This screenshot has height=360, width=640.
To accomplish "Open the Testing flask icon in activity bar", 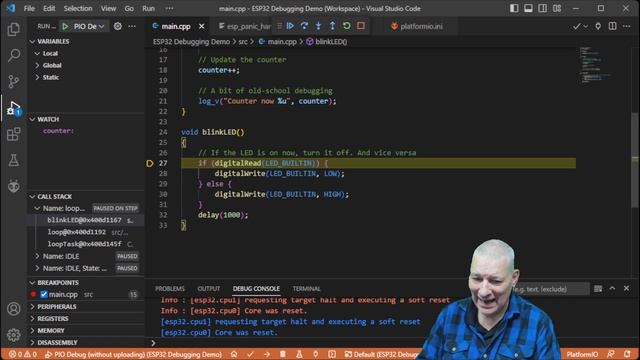I will 13,160.
